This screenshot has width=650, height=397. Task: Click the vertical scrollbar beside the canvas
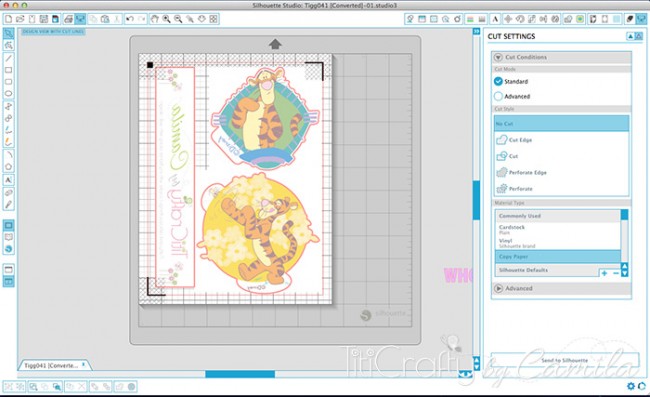coord(476,201)
